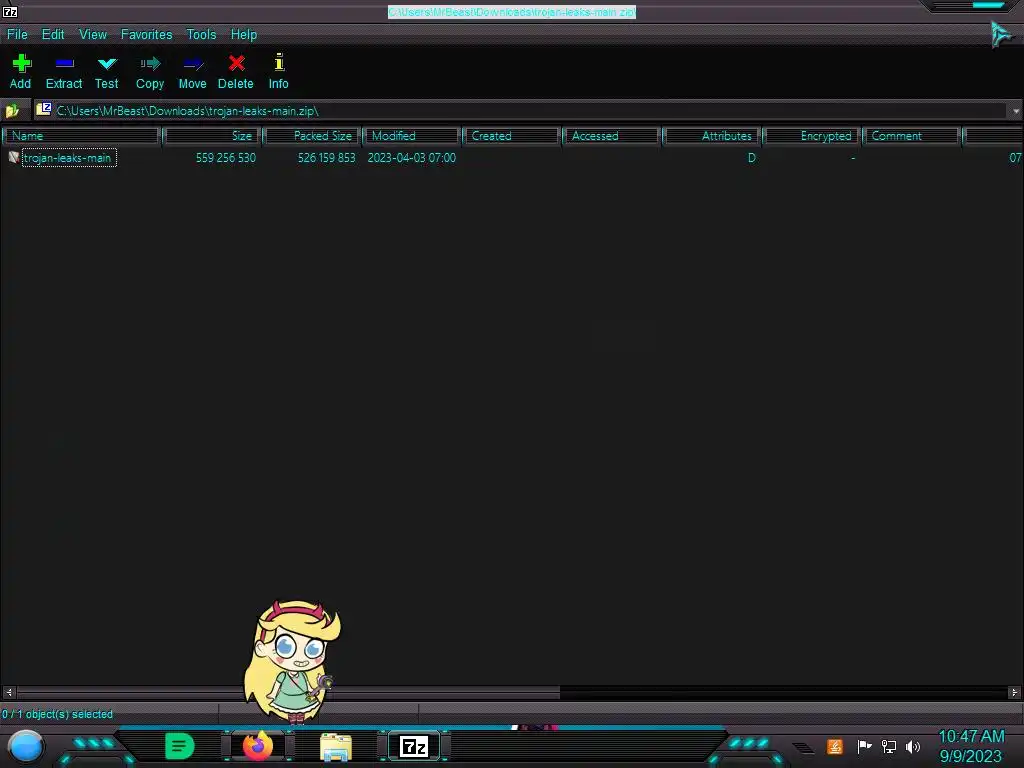Click the window title path text
Viewport: 1024px width, 768px height.
point(512,12)
